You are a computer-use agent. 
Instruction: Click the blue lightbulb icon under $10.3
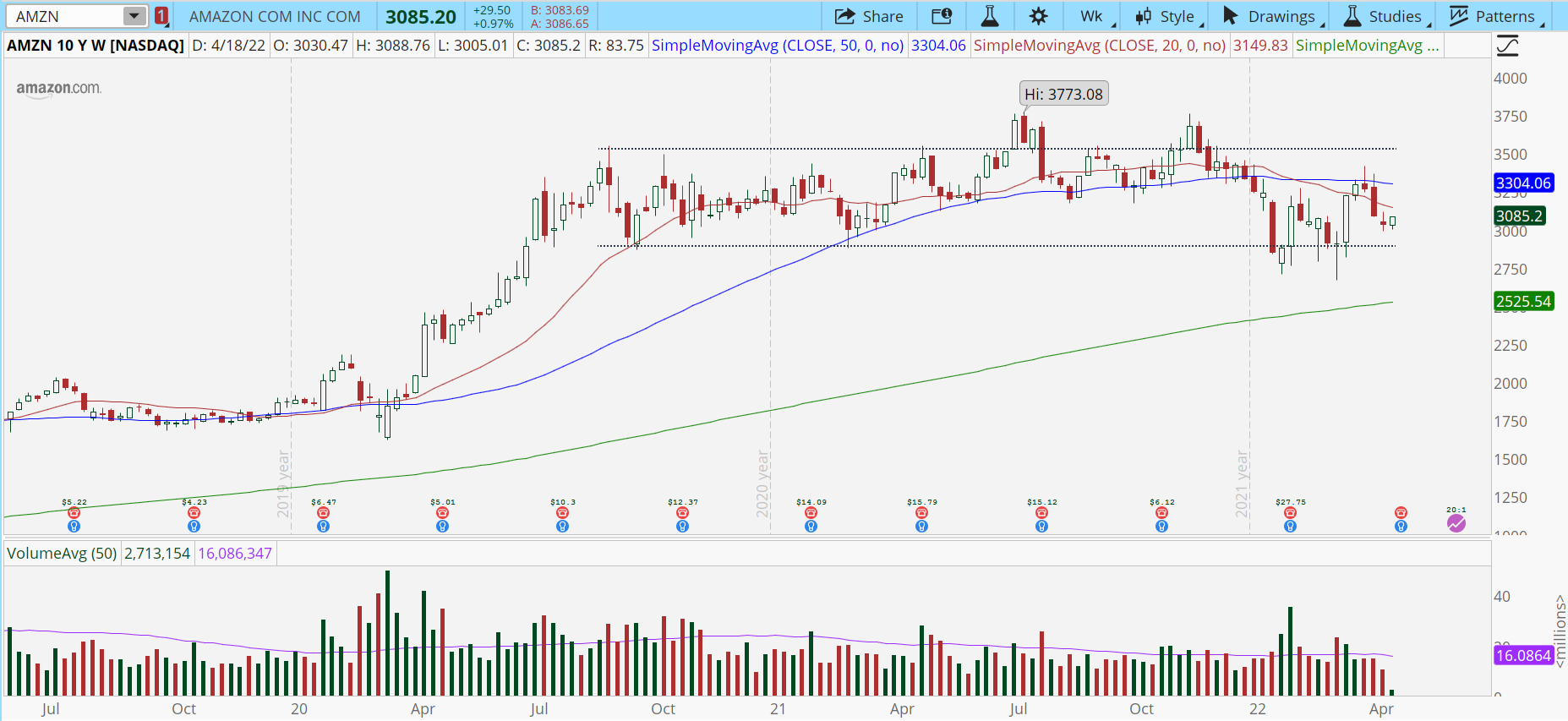[x=562, y=527]
